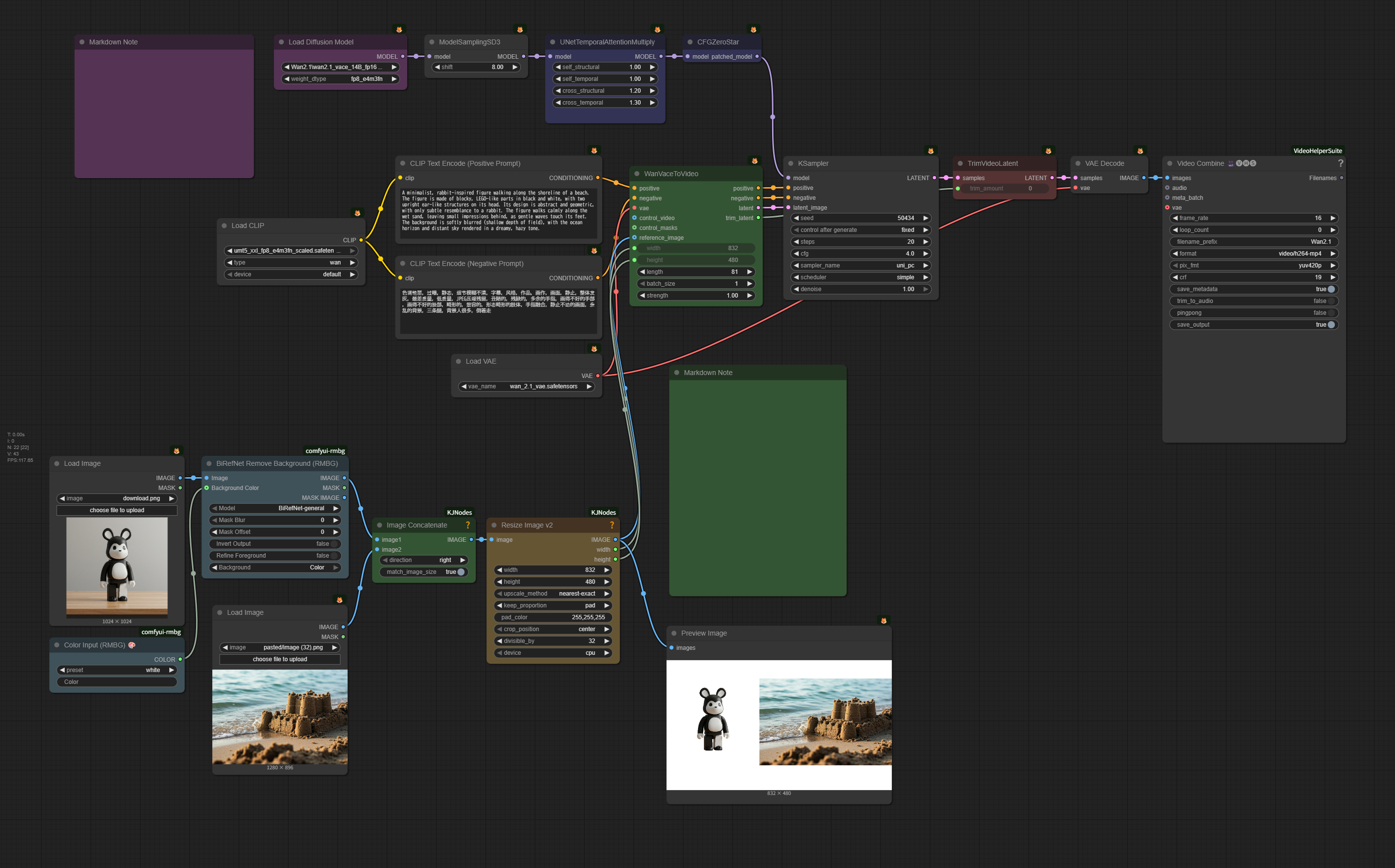
Task: Toggle match_image_size in Image Concatenate
Action: (461, 572)
